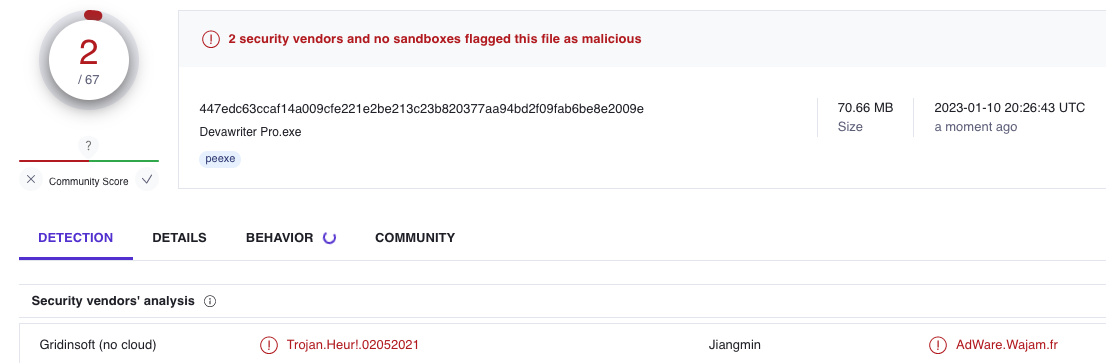This screenshot has height=363, width=1106.
Task: Click the Trojan.Heur!.02052021 detection label
Action: [x=353, y=345]
